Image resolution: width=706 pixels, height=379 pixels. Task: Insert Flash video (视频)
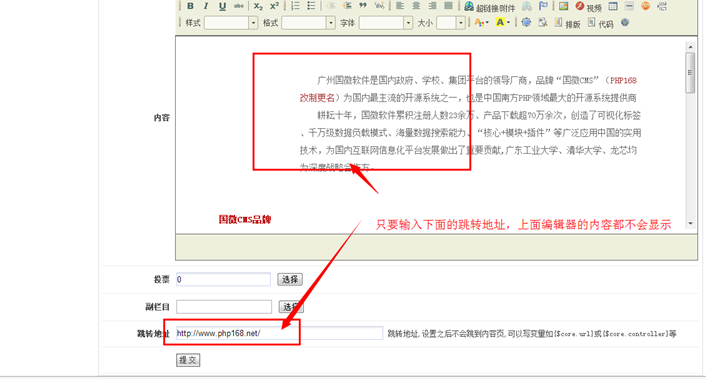[588, 7]
